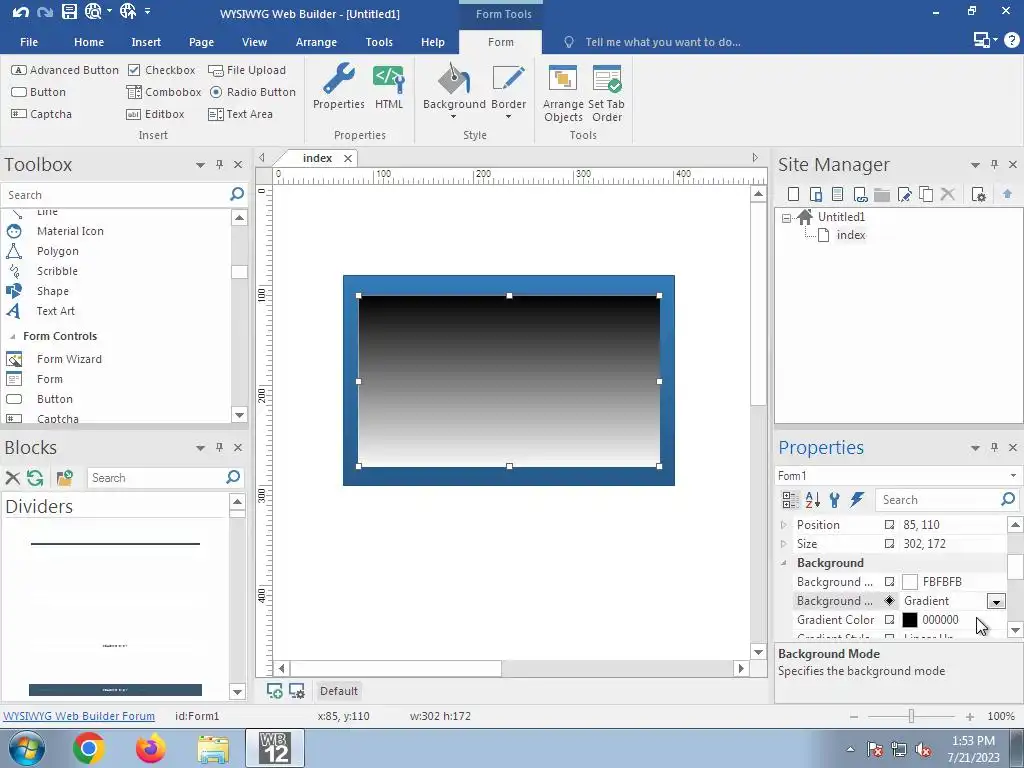The width and height of the screenshot is (1024, 768).
Task: Collapse the Form Controls group in Toolbox
Action: point(12,336)
